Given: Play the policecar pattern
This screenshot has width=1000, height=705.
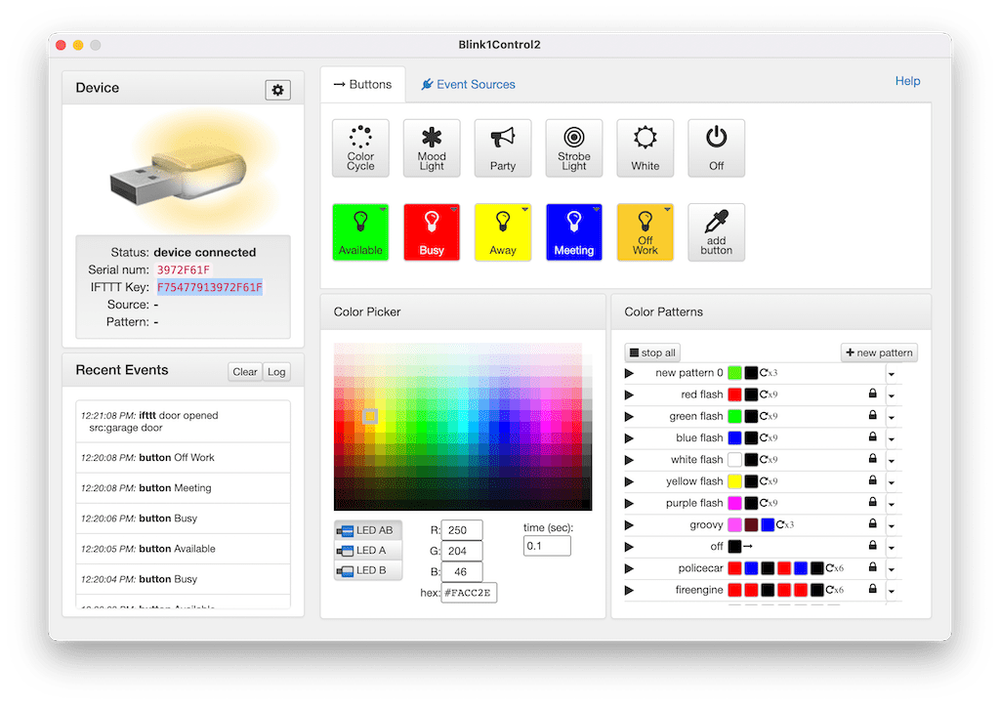Looking at the screenshot, I should [629, 568].
